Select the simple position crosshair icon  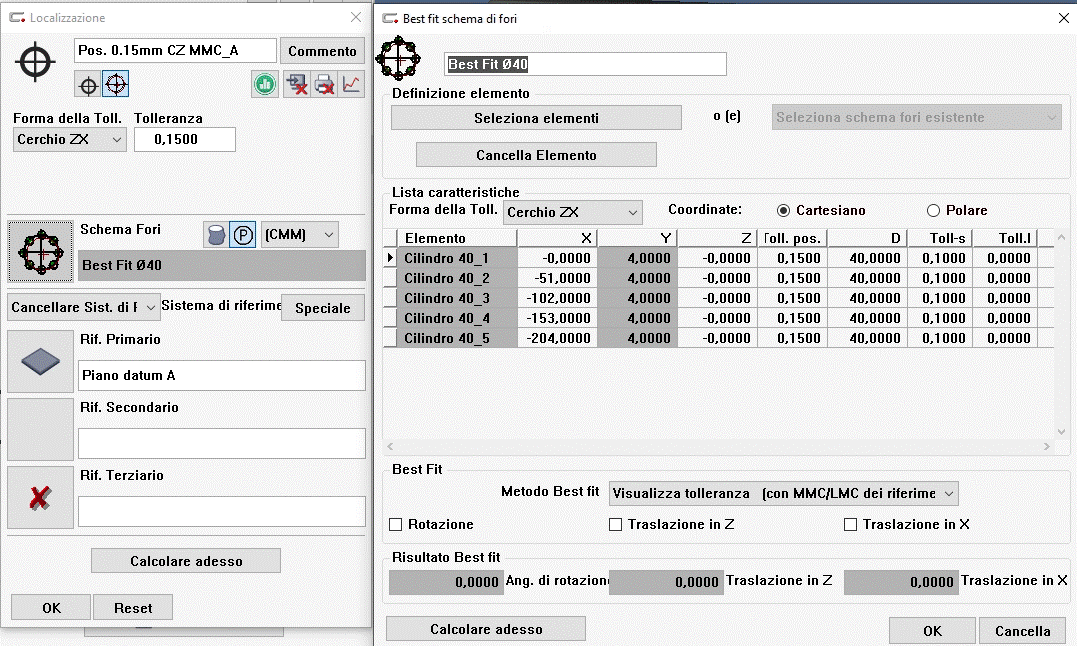tap(89, 85)
